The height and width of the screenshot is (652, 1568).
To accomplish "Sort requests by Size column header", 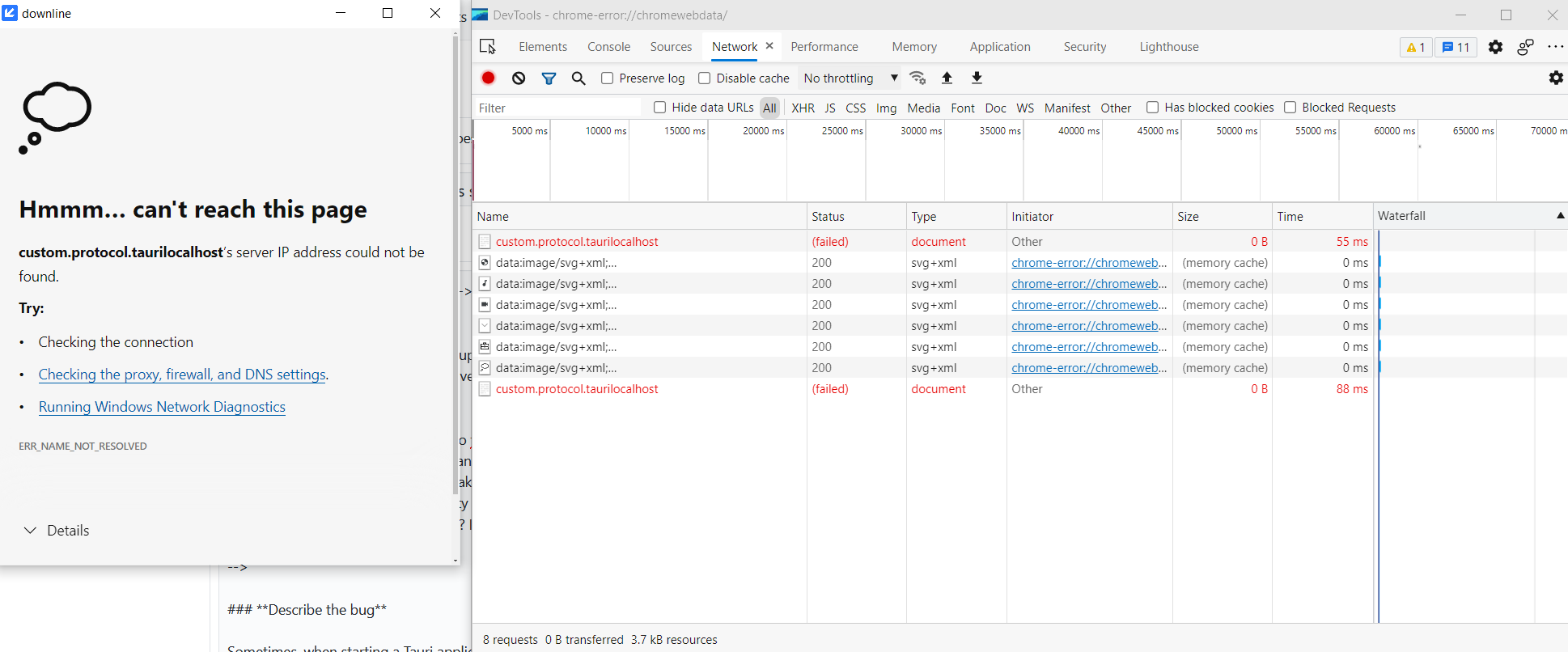I will pos(1222,216).
